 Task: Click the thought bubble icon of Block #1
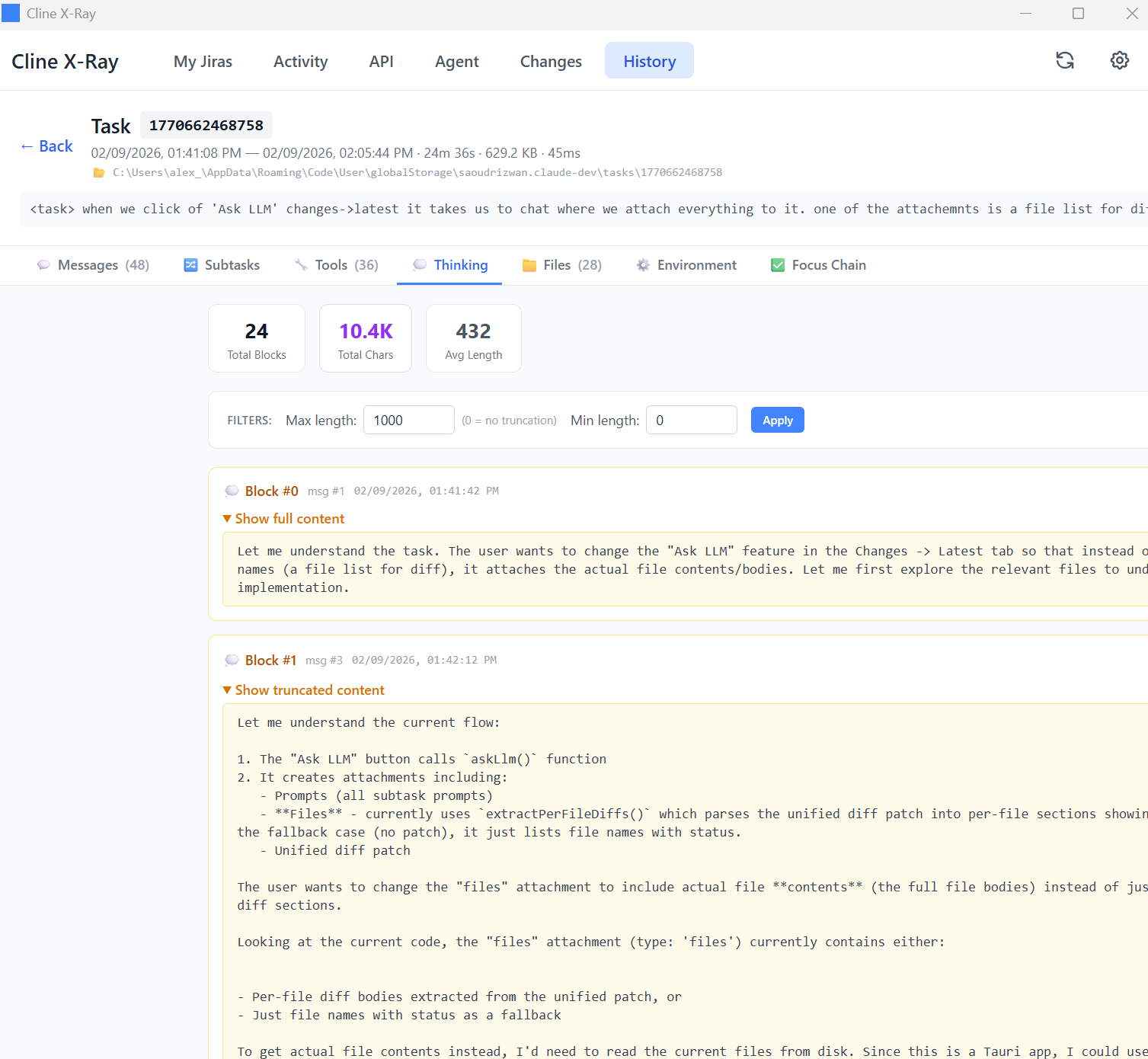pyautogui.click(x=232, y=660)
